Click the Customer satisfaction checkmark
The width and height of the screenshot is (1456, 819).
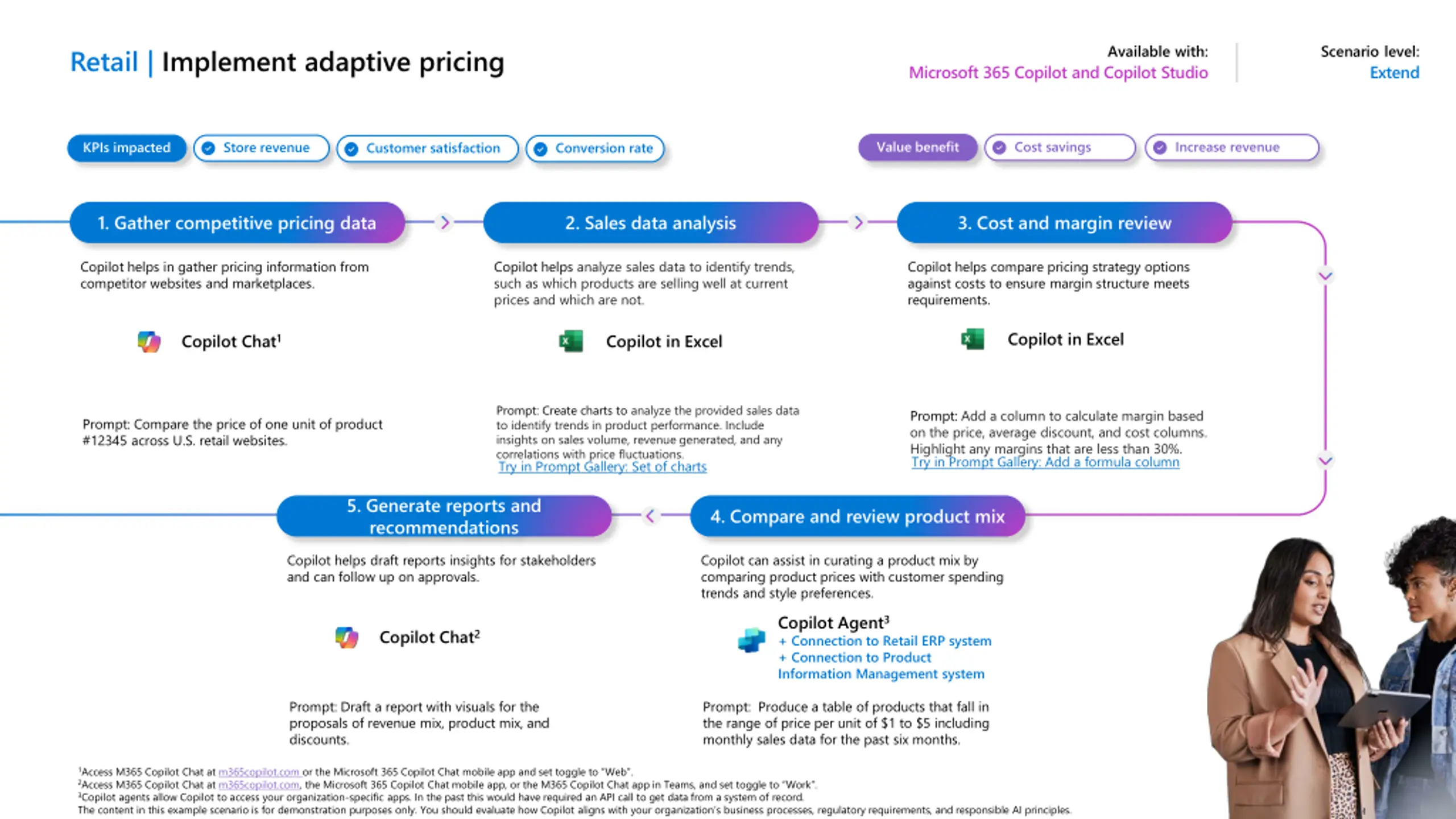(x=351, y=148)
